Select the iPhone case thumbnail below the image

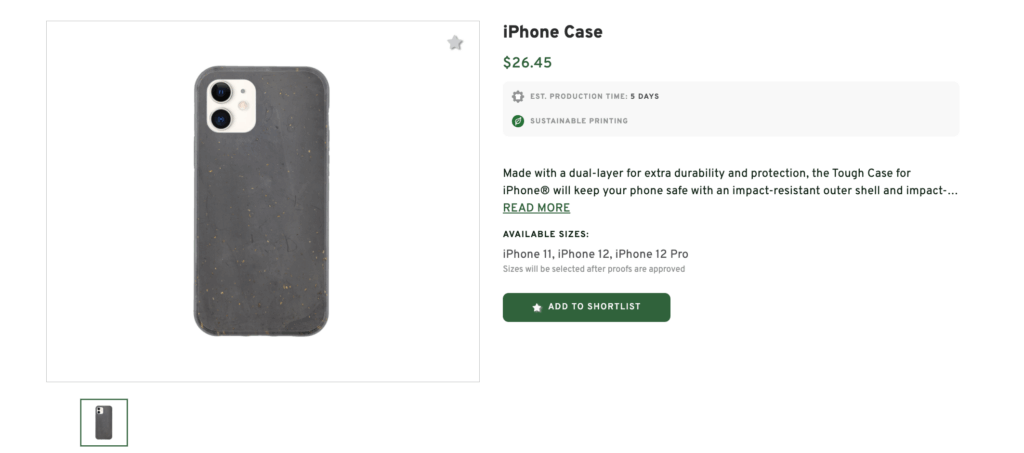104,422
